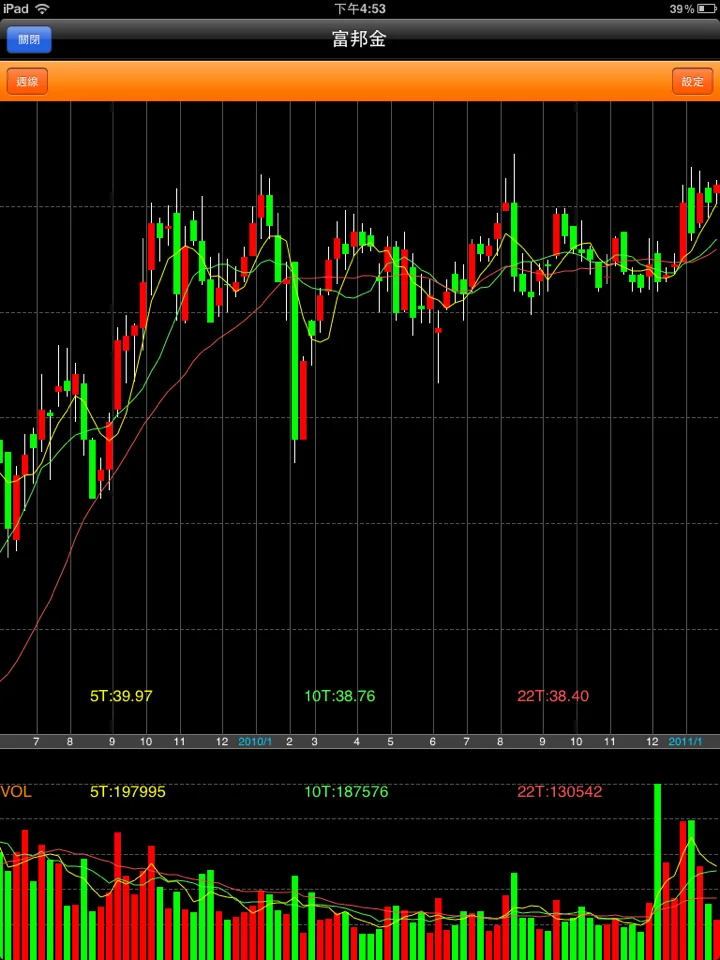Tap the 關閉 close button
Image resolution: width=720 pixels, height=960 pixels.
29,40
